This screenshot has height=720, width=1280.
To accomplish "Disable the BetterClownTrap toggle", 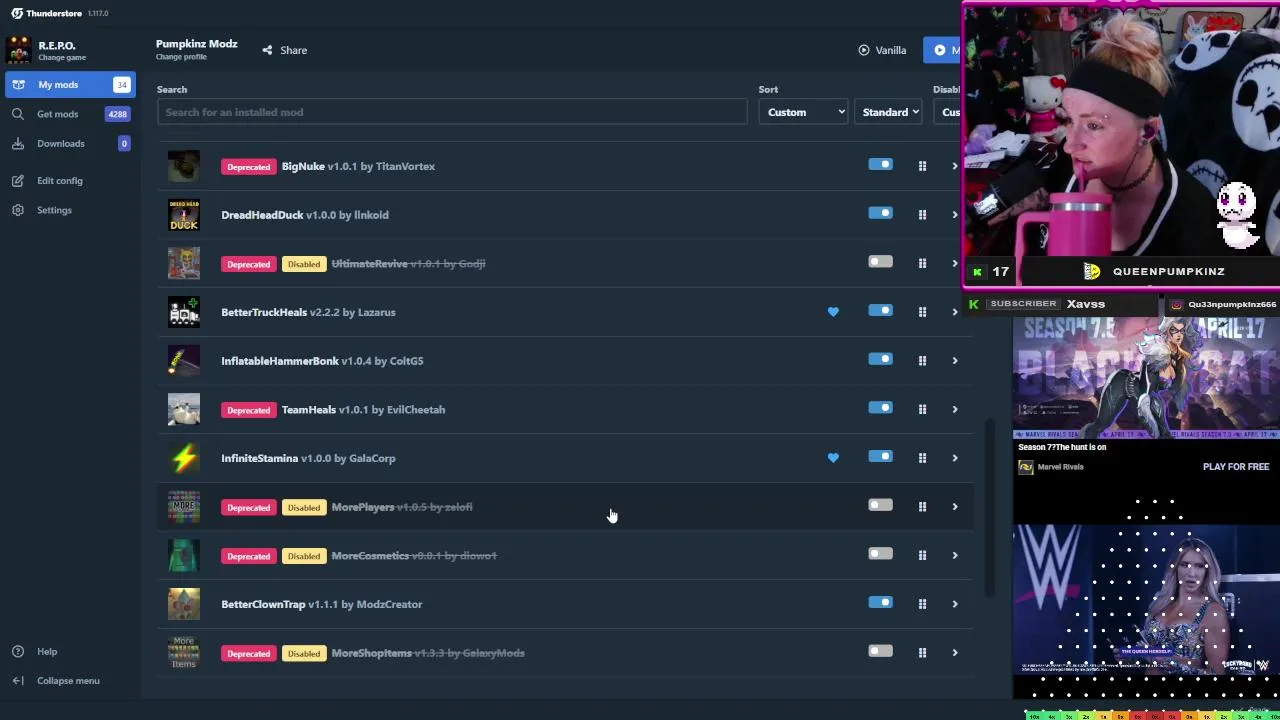I will point(880,602).
